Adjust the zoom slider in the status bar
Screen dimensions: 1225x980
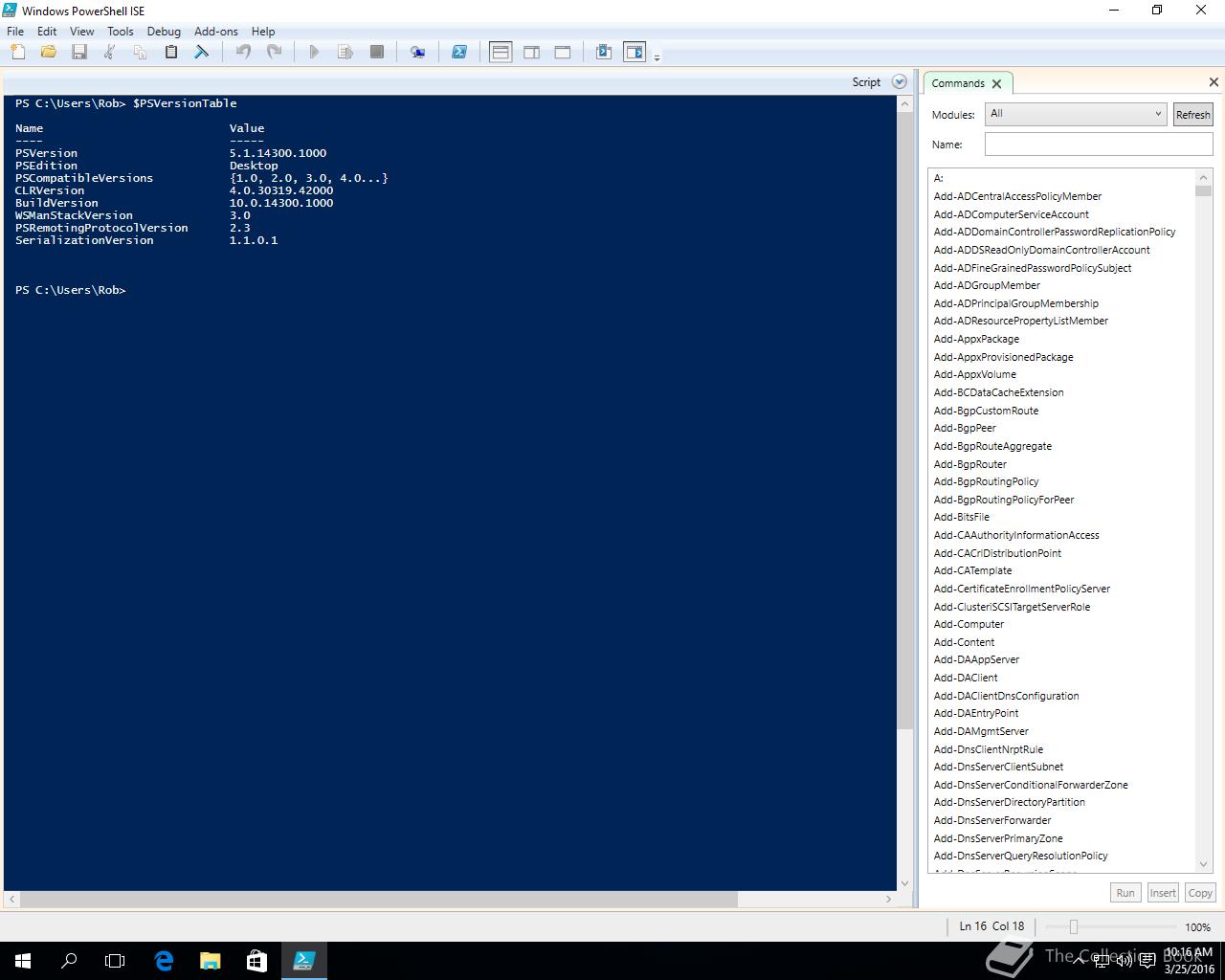1074,926
